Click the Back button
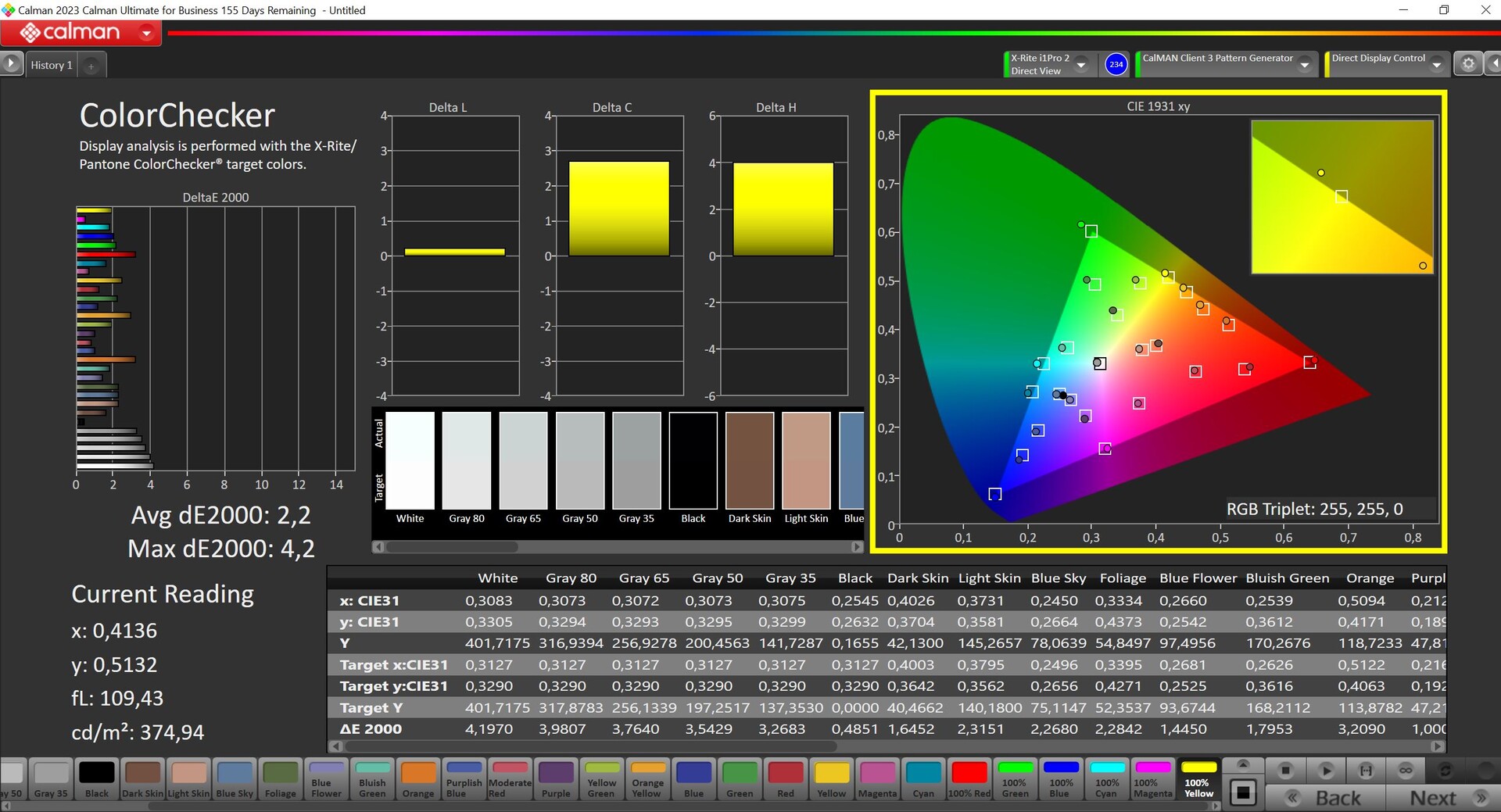The width and height of the screenshot is (1501, 812). point(1326,798)
